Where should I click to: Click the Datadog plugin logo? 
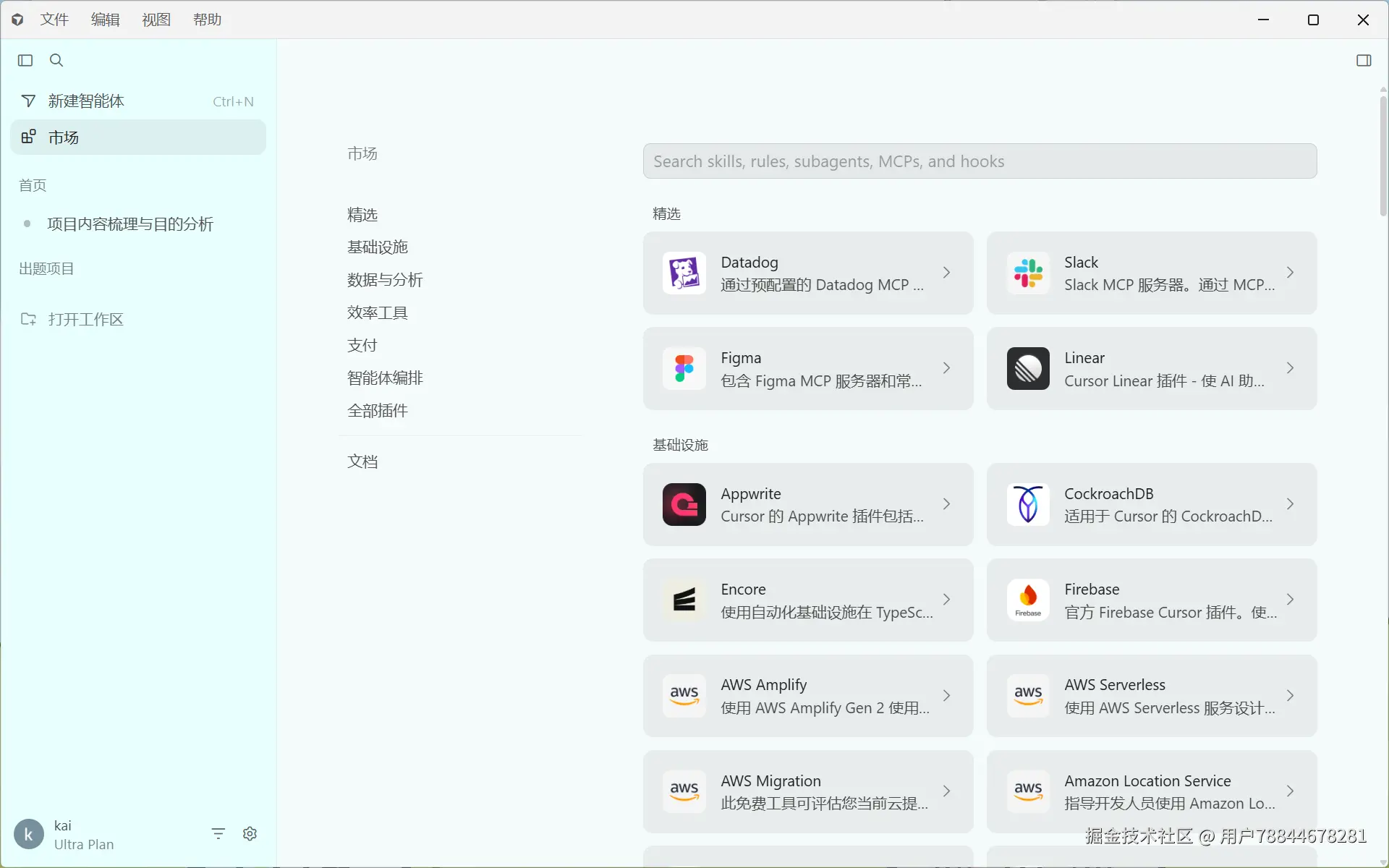(x=684, y=273)
